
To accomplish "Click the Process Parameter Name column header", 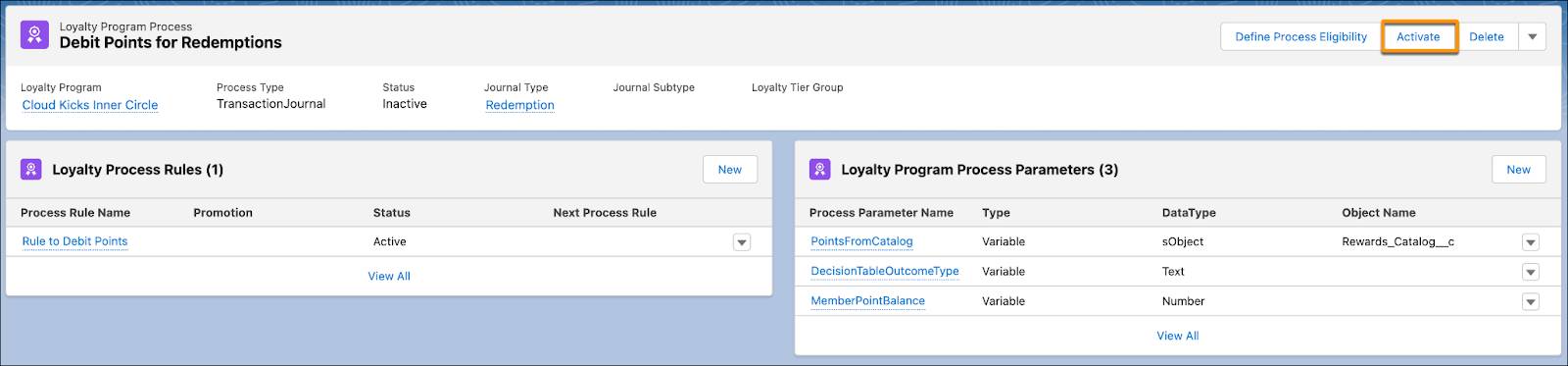I will (881, 213).
